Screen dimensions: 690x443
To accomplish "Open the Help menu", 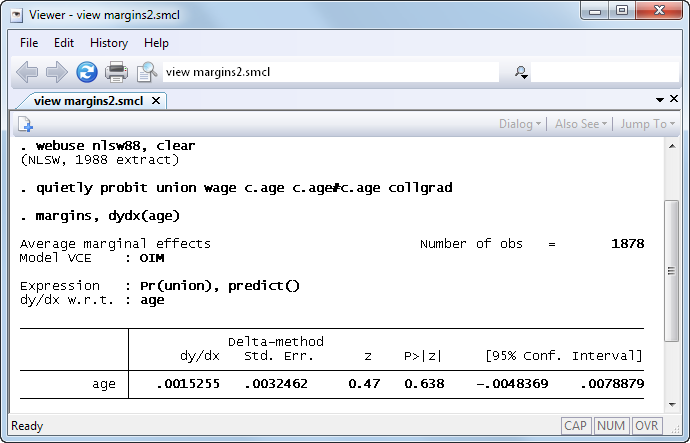I will [156, 43].
